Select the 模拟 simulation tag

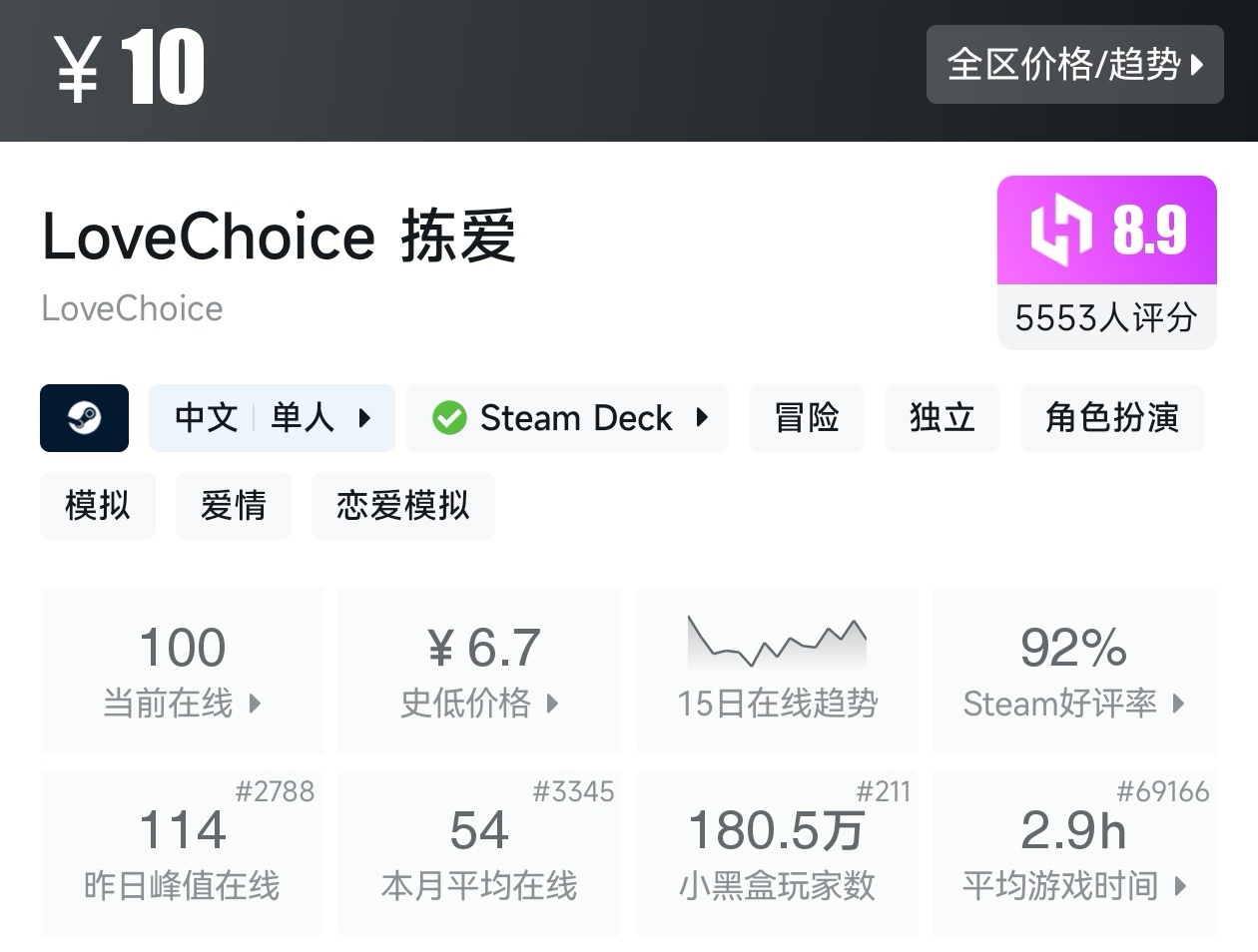98,506
